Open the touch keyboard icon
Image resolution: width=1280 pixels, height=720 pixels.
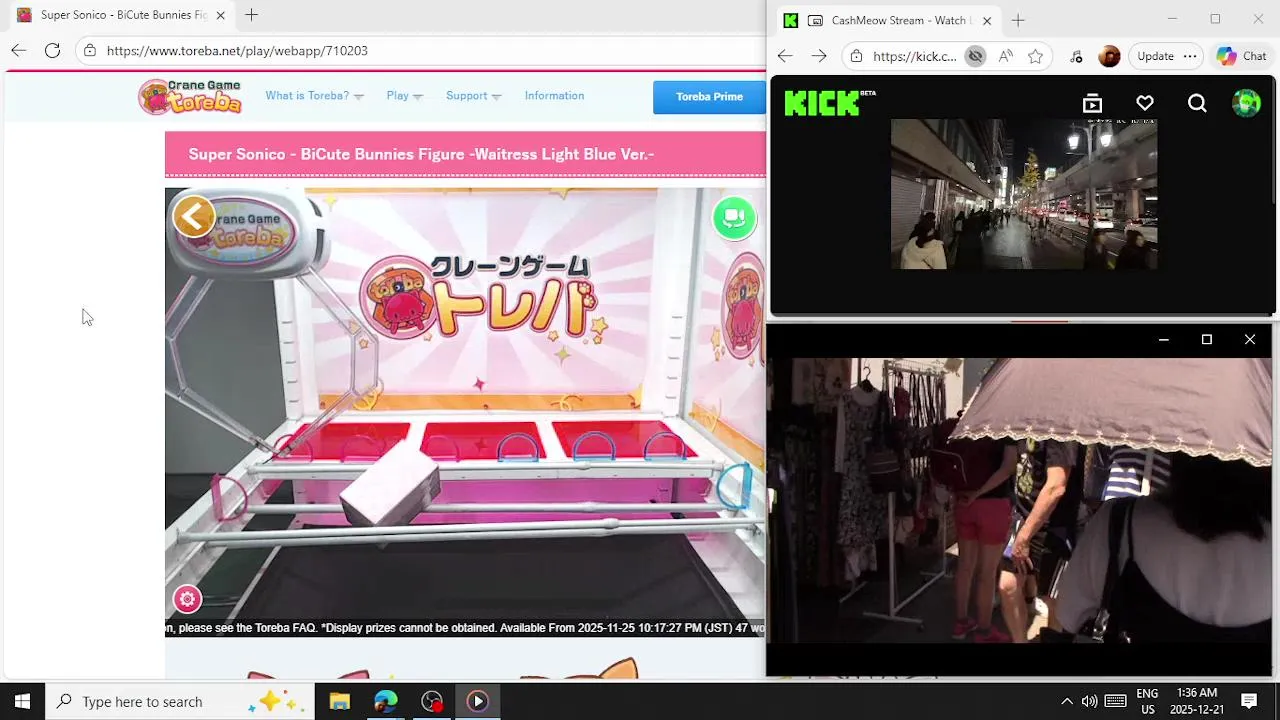coord(1116,701)
